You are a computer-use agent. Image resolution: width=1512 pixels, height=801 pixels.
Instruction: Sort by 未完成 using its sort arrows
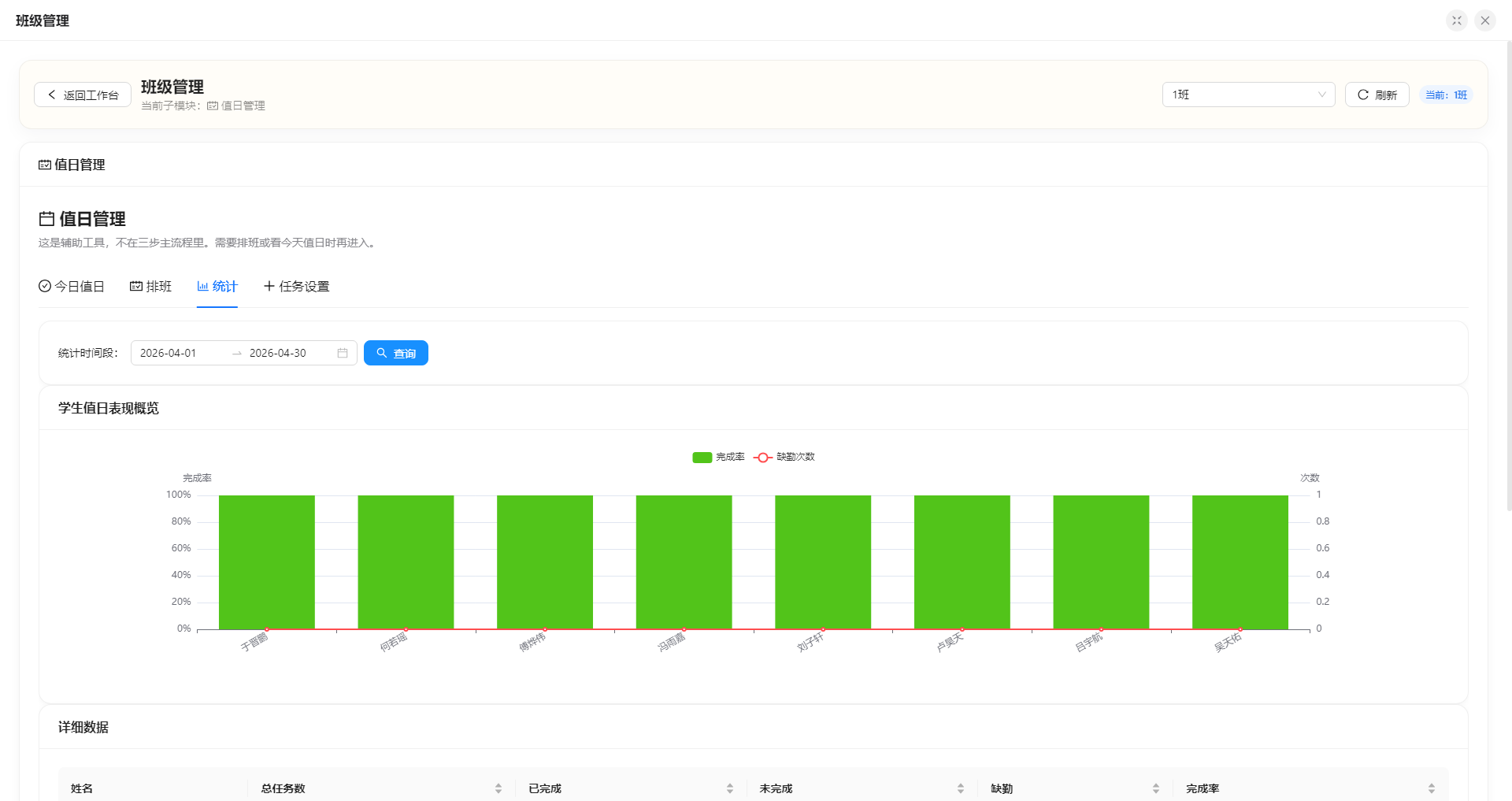tap(961, 788)
